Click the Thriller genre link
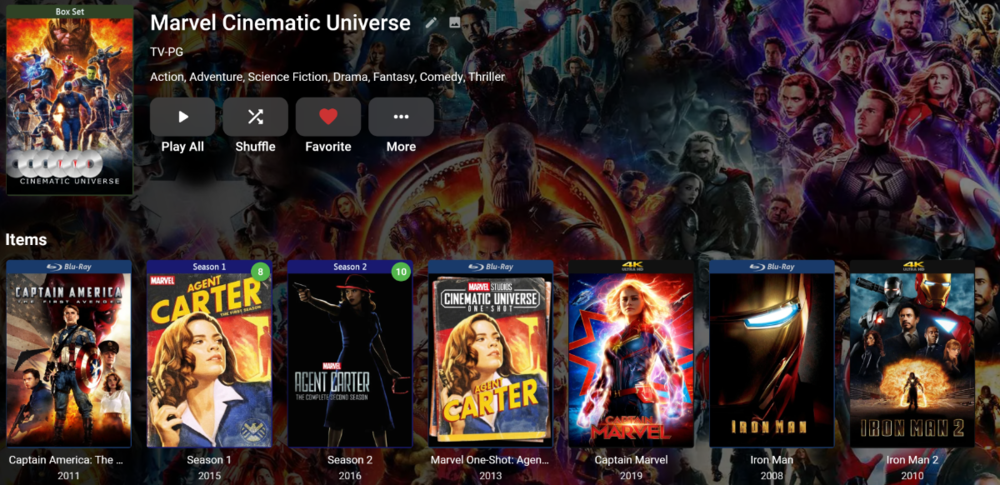The height and width of the screenshot is (485, 1000). (486, 77)
